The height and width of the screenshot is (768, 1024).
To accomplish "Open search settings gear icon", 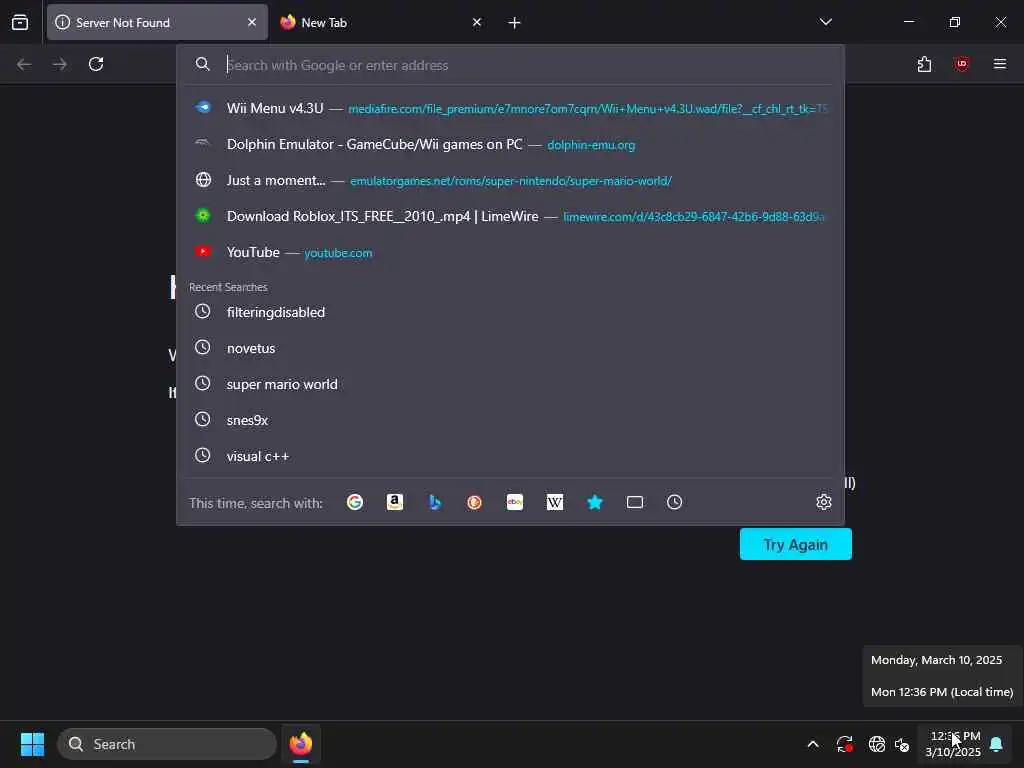I will coord(824,502).
